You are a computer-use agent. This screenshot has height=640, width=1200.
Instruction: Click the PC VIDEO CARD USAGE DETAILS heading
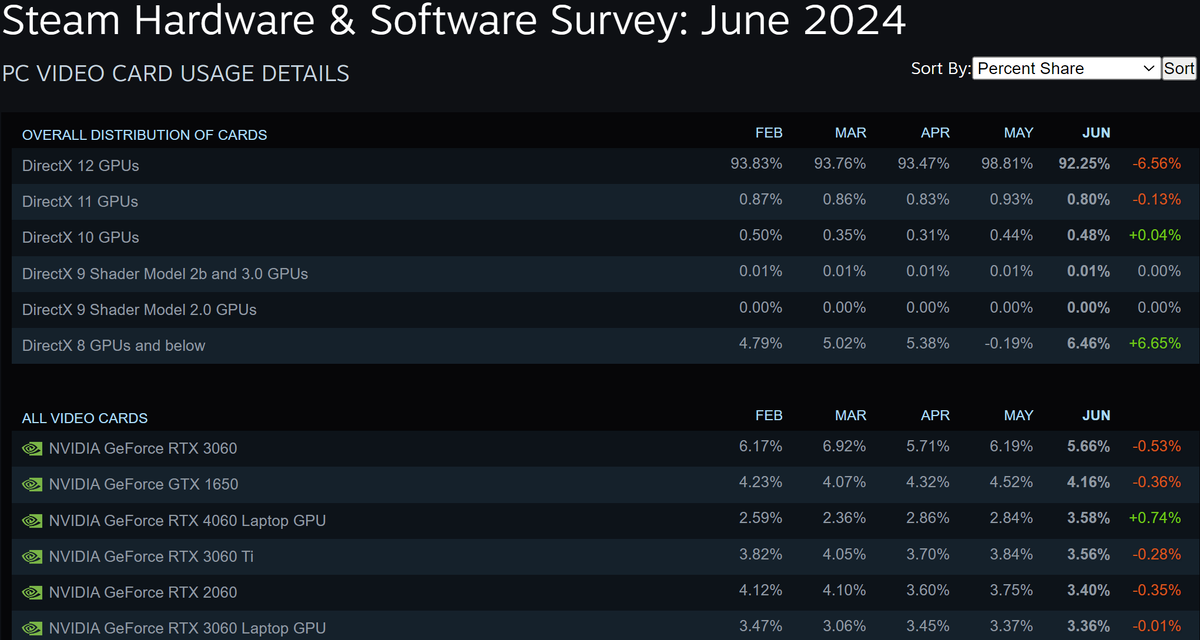coord(175,73)
